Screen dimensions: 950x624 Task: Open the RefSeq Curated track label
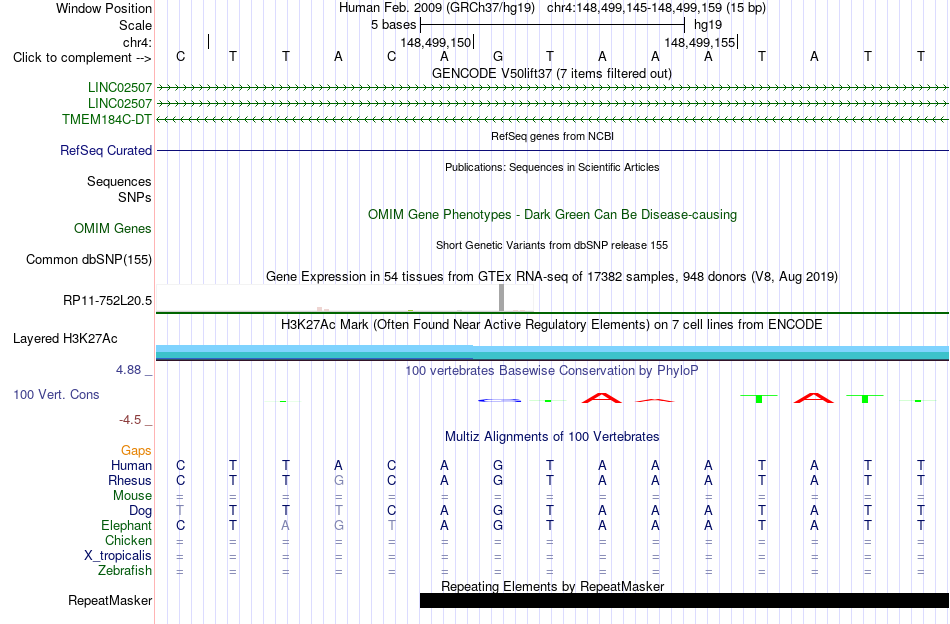click(106, 150)
